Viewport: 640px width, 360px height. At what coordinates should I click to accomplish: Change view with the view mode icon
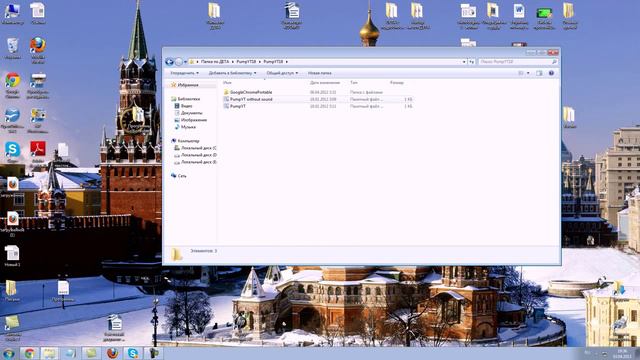tap(521, 73)
